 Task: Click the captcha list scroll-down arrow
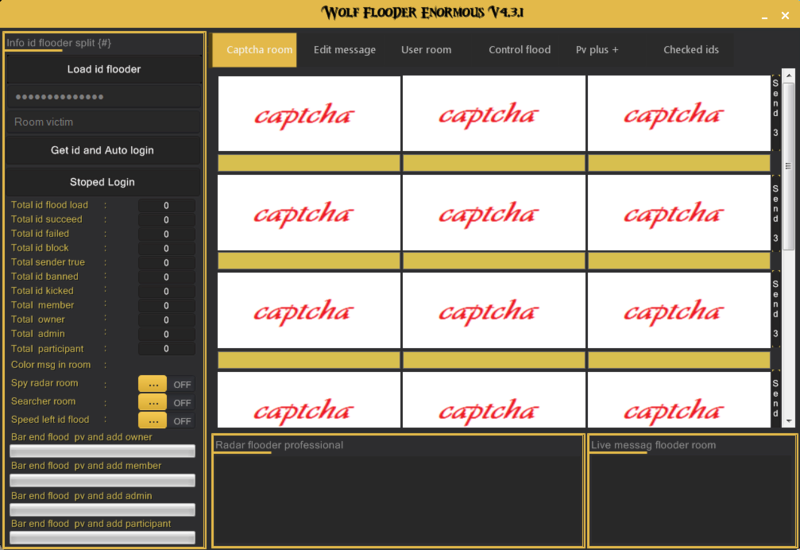789,421
